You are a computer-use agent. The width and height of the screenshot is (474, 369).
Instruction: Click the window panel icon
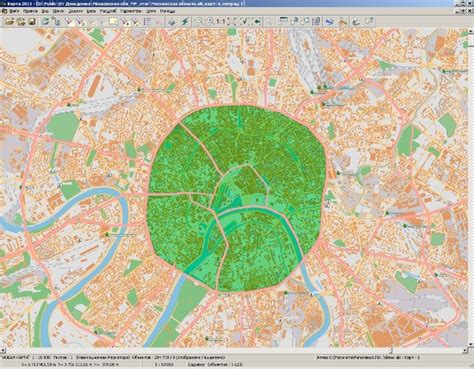pyautogui.click(x=283, y=22)
